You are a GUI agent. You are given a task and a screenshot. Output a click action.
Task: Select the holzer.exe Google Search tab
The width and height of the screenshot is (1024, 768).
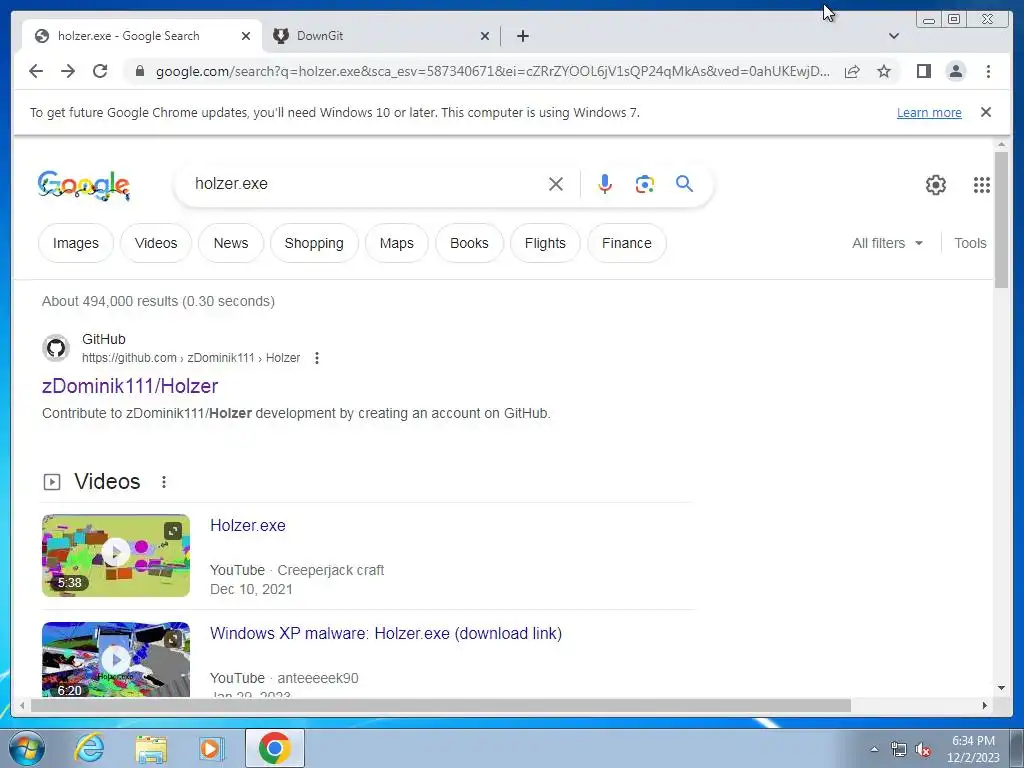[142, 36]
